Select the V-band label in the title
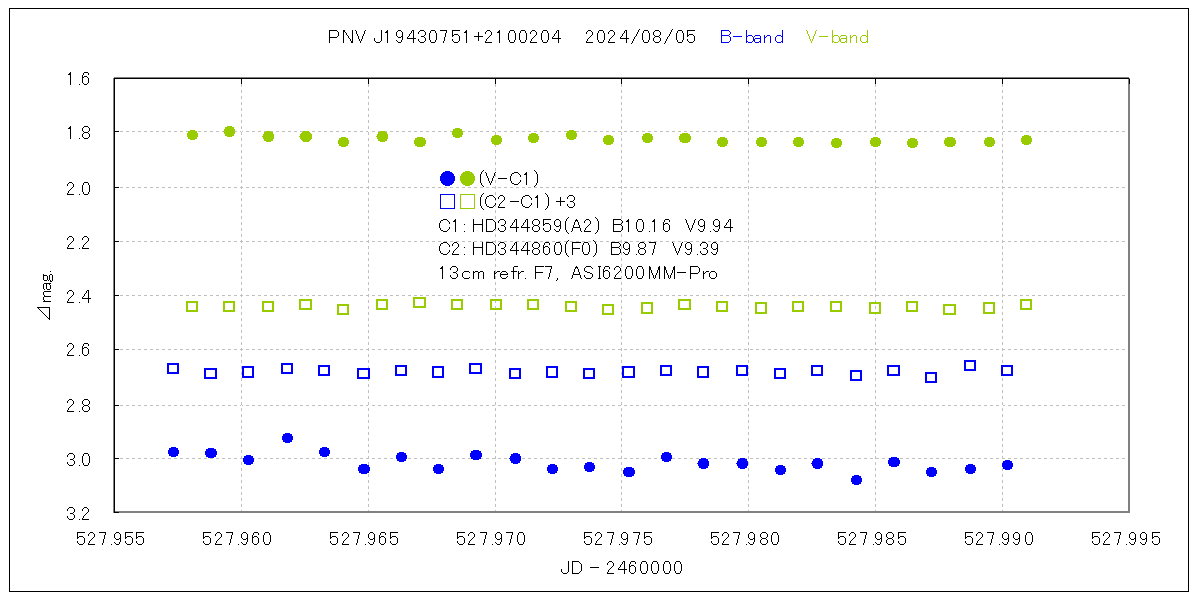This screenshot has width=1200, height=600. click(837, 38)
